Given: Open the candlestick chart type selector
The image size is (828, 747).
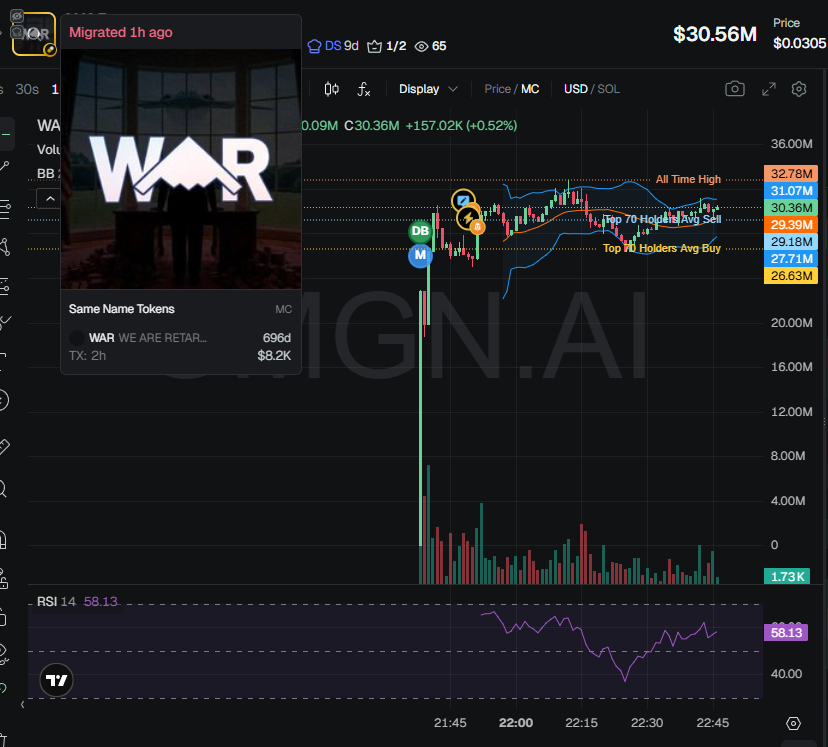Looking at the screenshot, I should 332,89.
